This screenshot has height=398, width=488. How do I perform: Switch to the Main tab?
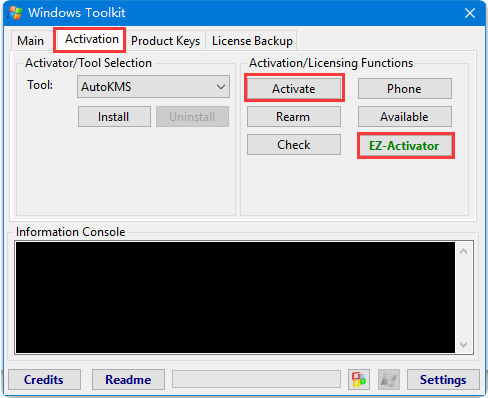[x=30, y=41]
